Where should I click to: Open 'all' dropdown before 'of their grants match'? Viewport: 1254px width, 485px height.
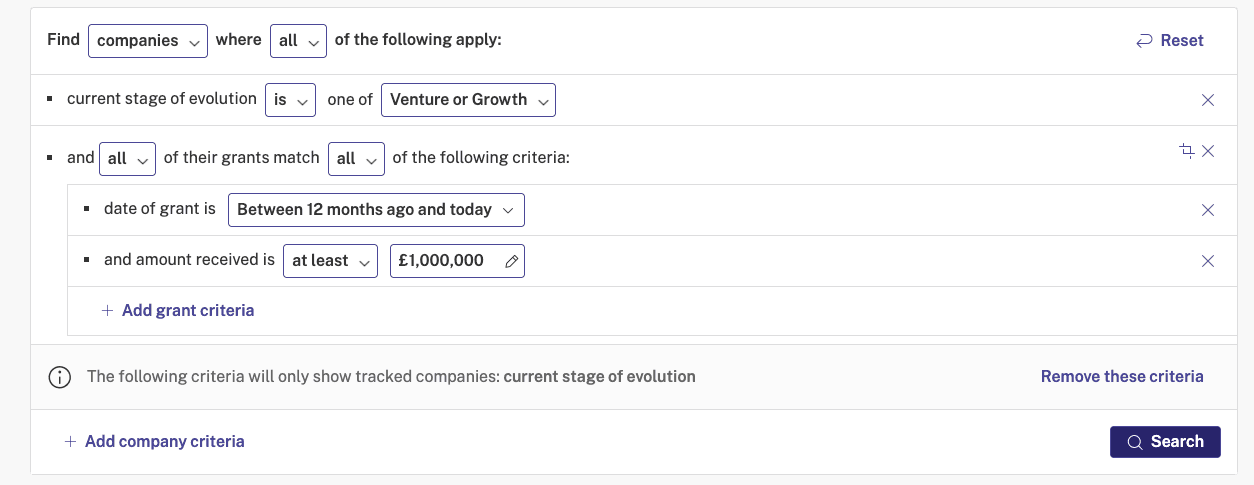tap(127, 158)
